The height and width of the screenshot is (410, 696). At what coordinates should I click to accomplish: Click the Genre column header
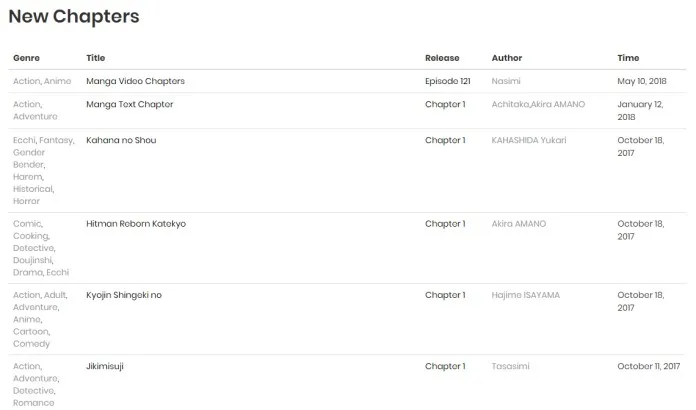[27, 58]
